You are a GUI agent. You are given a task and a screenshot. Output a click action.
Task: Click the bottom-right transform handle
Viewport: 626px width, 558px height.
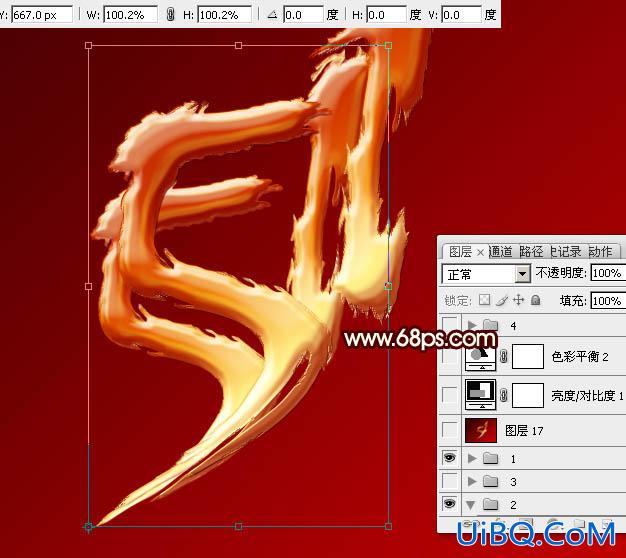tap(388, 526)
